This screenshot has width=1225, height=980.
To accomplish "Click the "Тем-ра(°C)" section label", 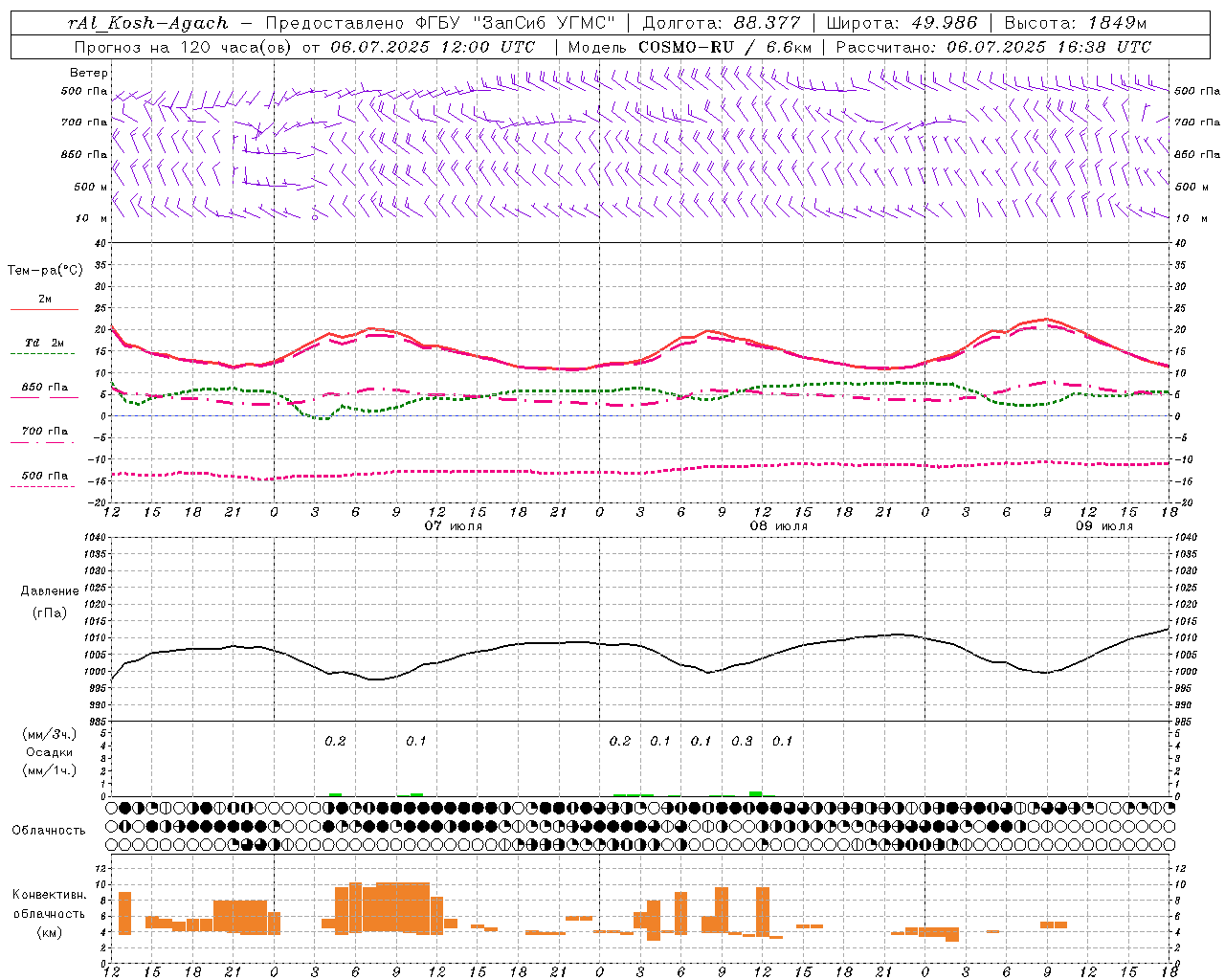I will 45,271.
